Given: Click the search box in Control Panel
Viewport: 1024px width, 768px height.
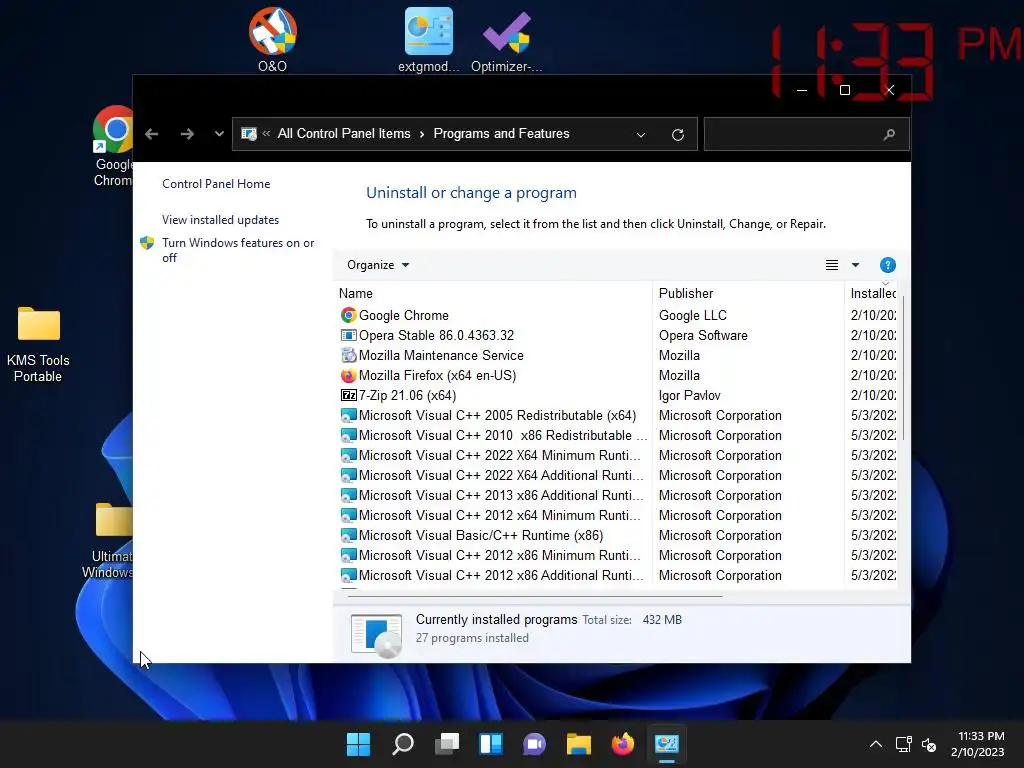Looking at the screenshot, I should point(806,135).
